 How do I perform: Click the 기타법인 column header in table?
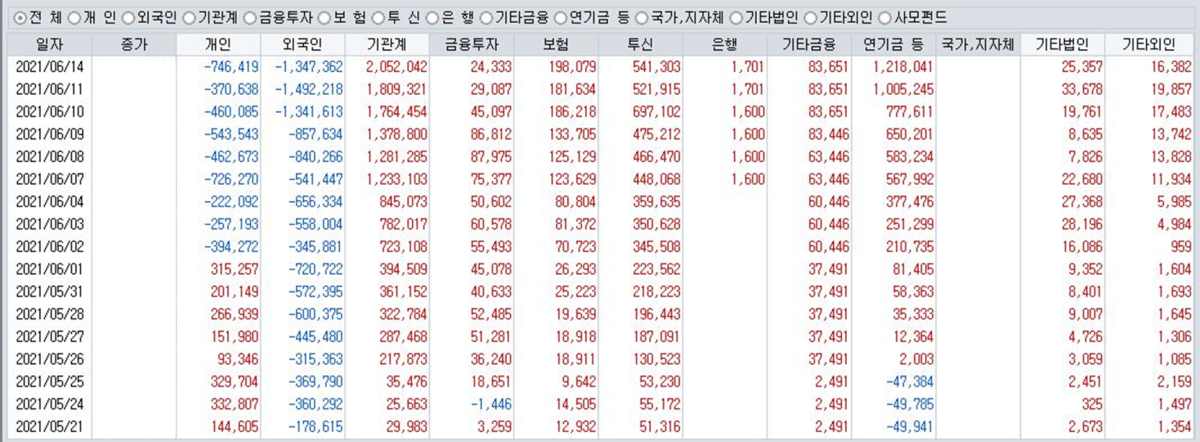pos(1063,44)
